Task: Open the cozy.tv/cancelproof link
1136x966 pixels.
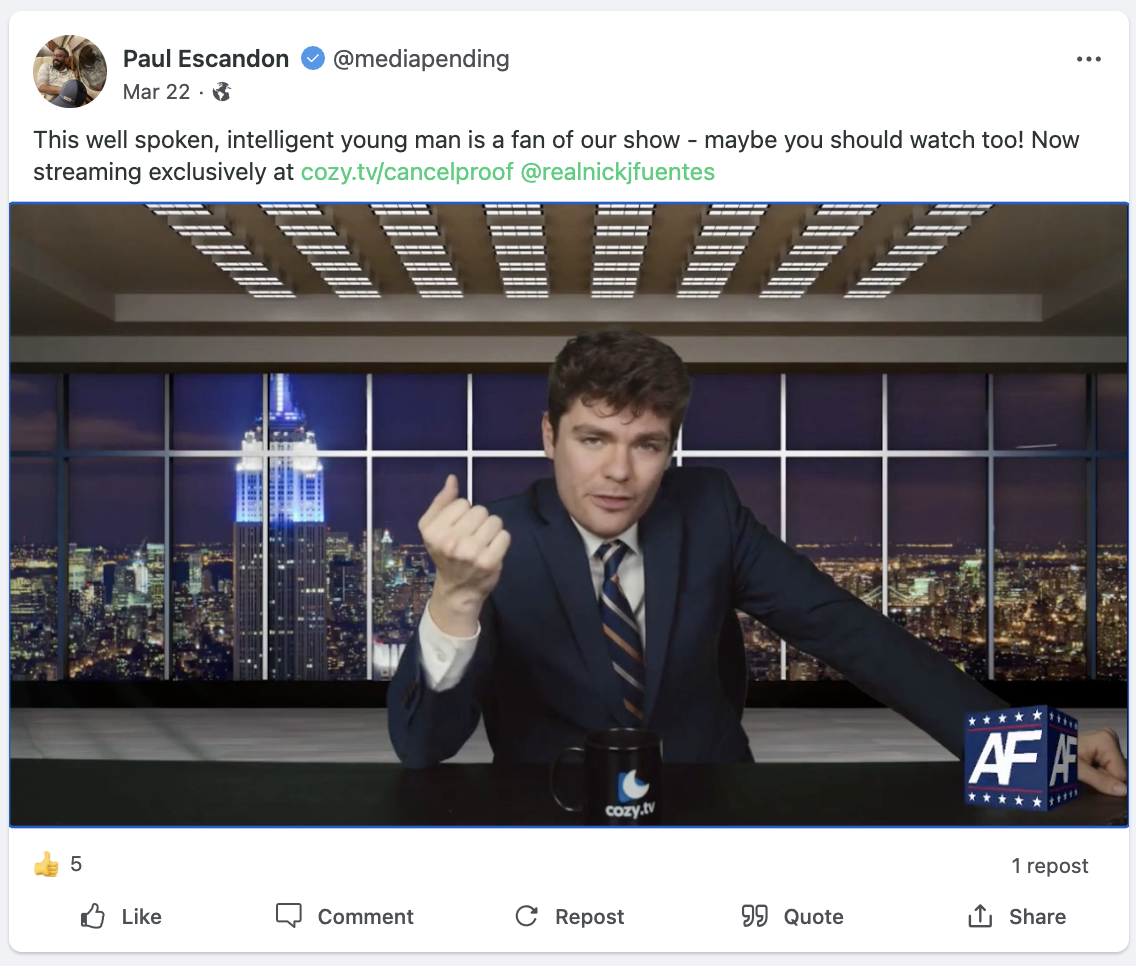Action: [x=407, y=172]
